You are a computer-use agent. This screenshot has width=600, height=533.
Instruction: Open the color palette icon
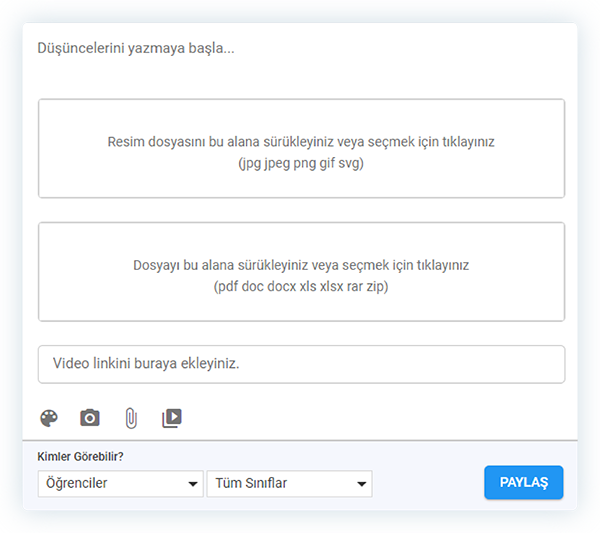click(48, 418)
